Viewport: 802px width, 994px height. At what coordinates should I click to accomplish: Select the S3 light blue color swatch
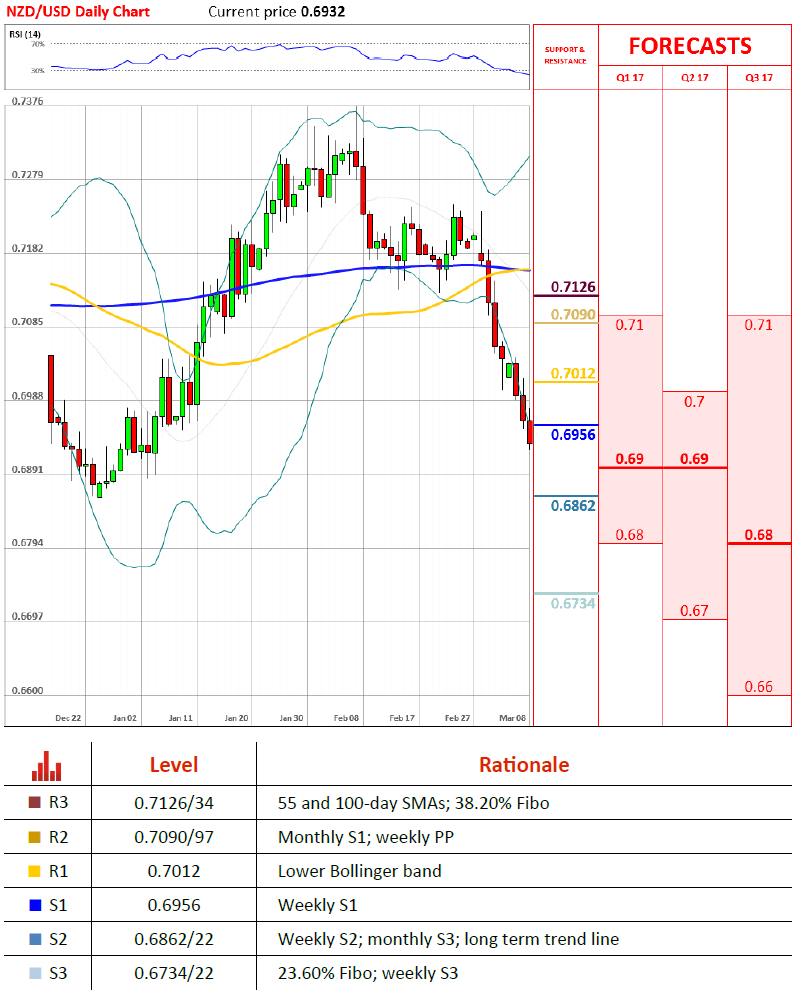coord(36,973)
